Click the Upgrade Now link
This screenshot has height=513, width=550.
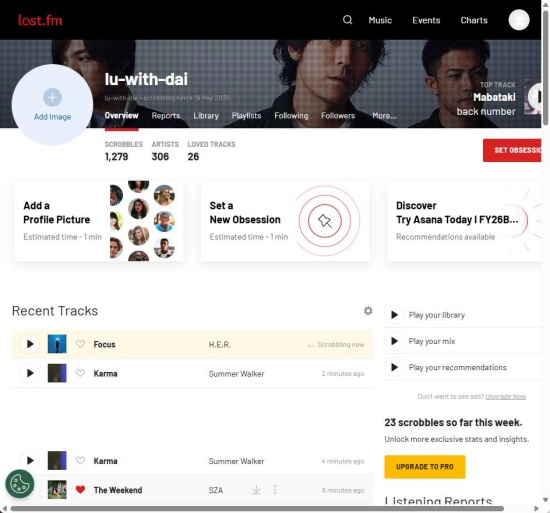coord(505,397)
